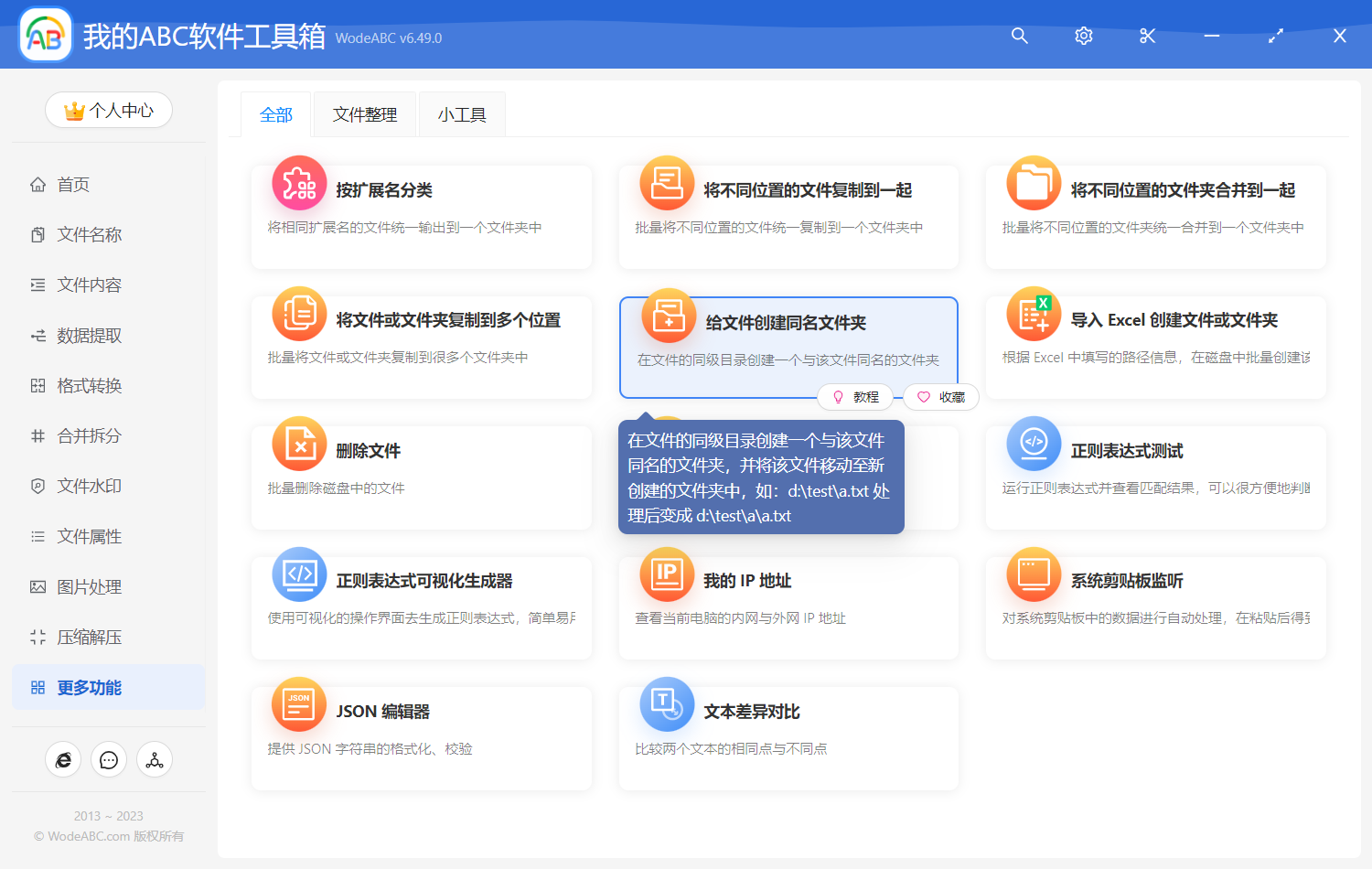Click the 教程 button on the highlighted card

click(855, 396)
